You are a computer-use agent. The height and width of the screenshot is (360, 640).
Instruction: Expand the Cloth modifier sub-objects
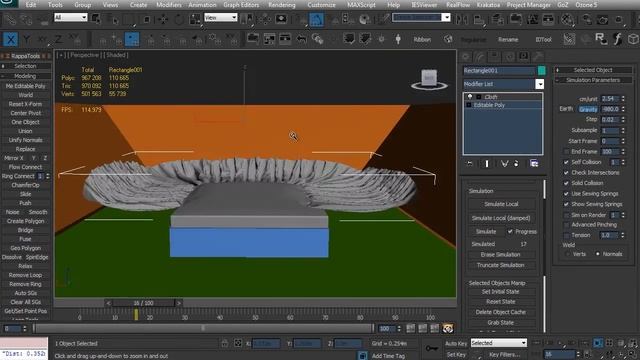(x=479, y=97)
